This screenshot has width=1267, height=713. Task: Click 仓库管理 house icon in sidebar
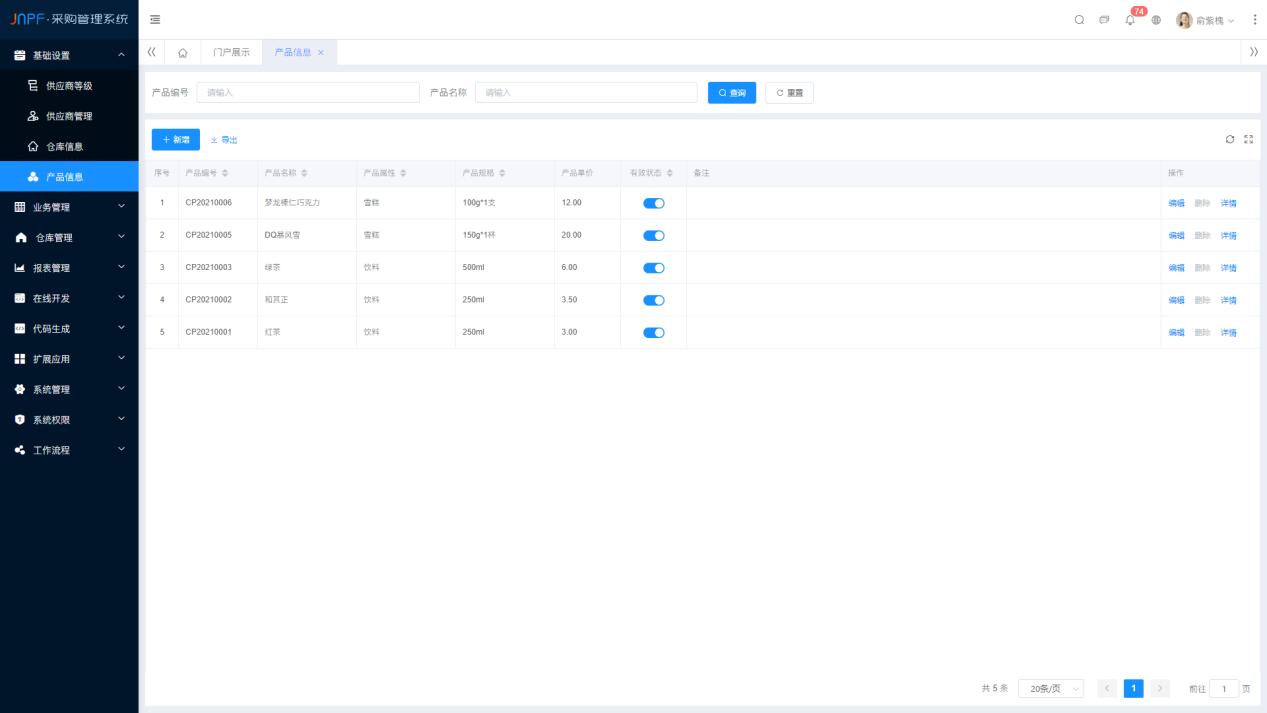coord(21,238)
